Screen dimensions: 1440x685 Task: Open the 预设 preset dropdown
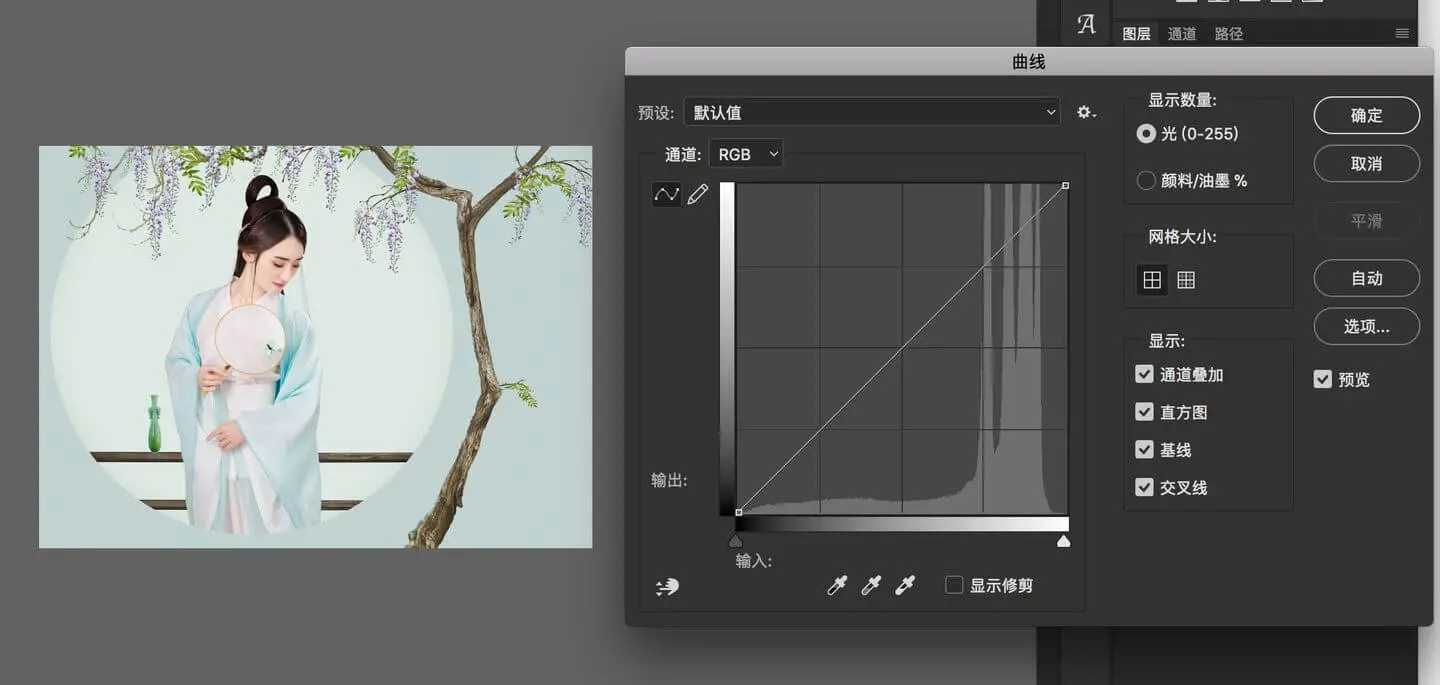872,113
